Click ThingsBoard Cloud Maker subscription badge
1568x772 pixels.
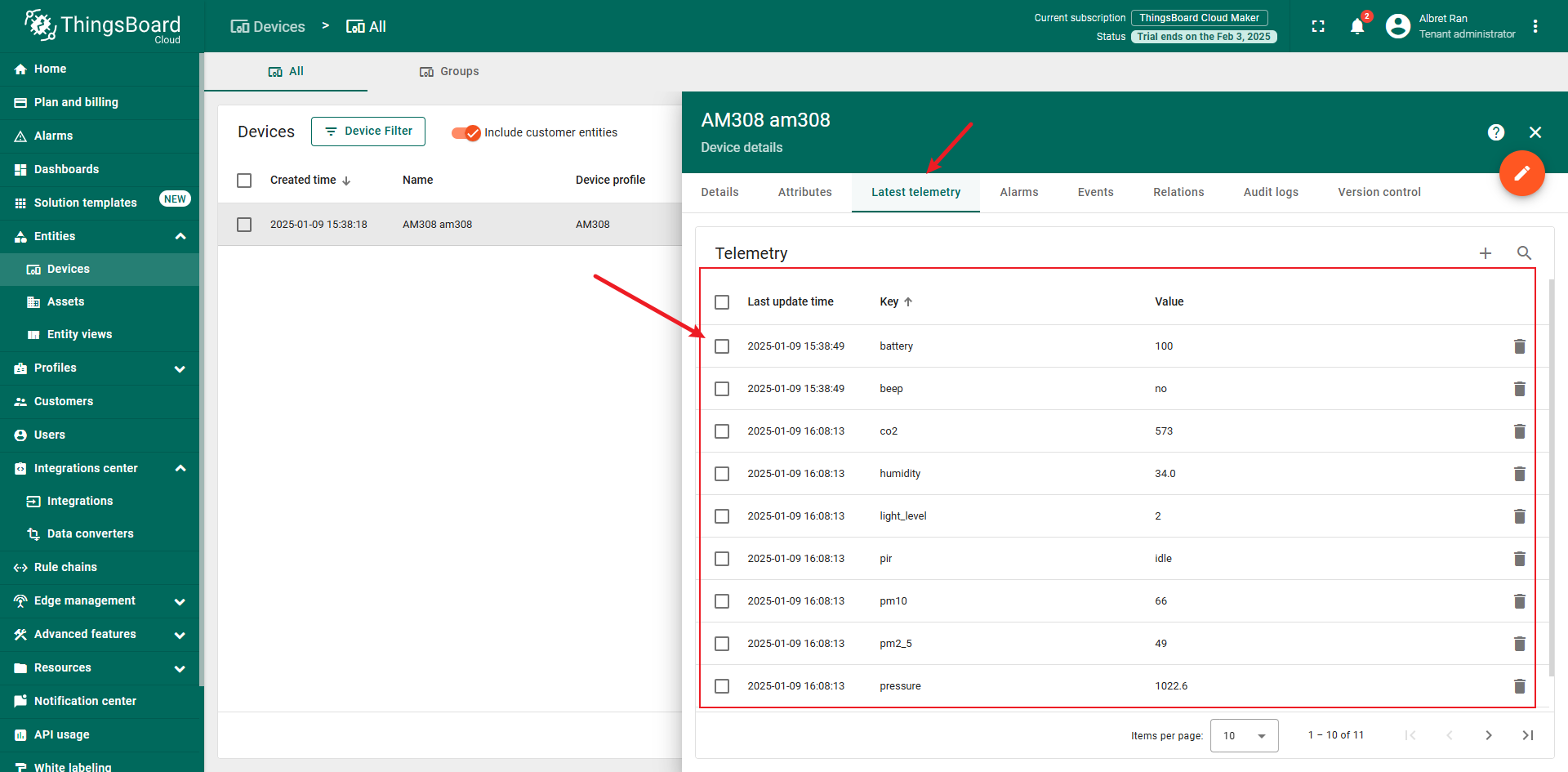point(1199,18)
